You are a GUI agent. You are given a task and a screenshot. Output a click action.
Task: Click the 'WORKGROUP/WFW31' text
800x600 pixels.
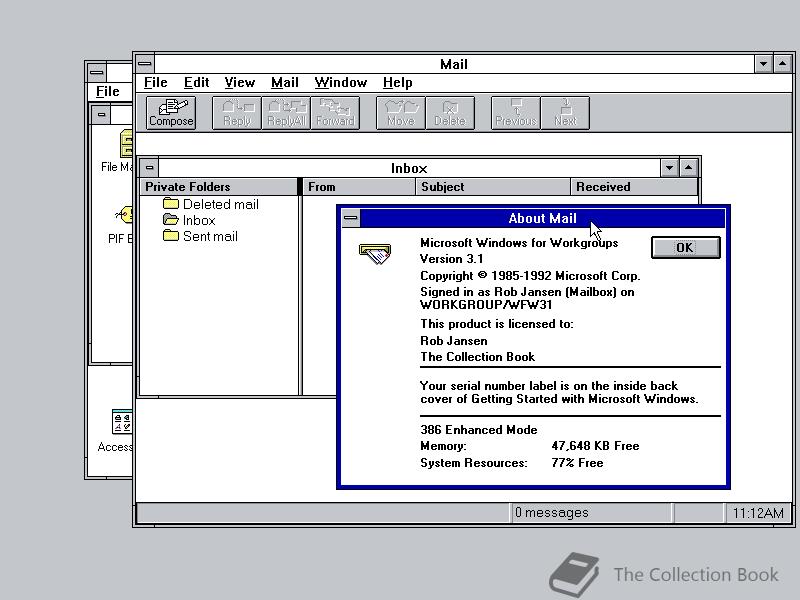coord(486,305)
